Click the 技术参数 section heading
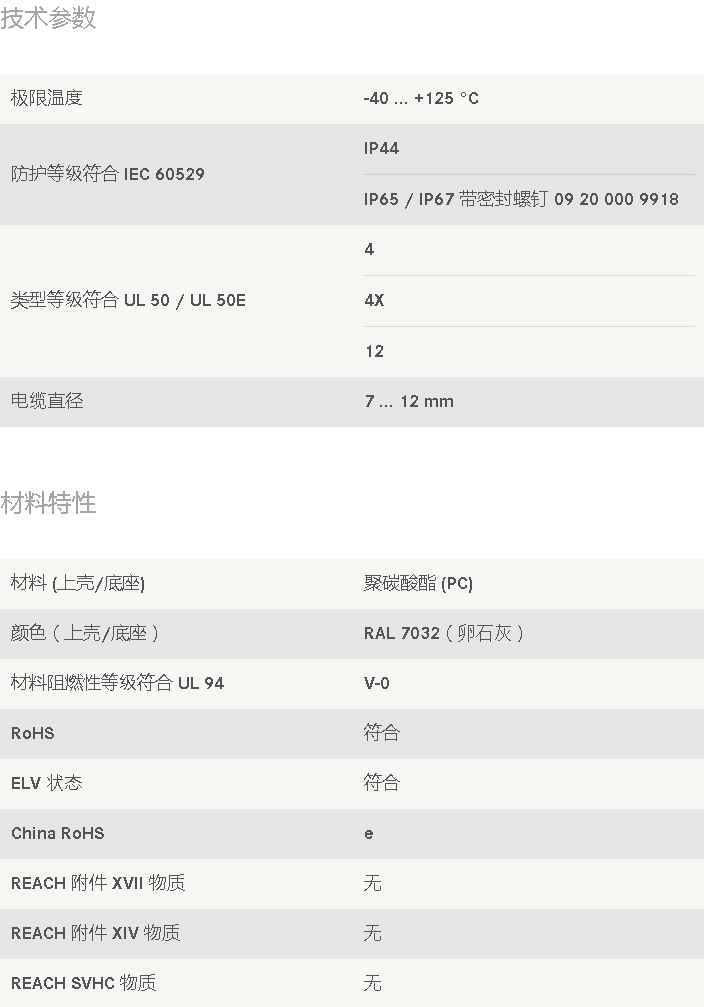This screenshot has height=1007, width=704. click(x=48, y=18)
